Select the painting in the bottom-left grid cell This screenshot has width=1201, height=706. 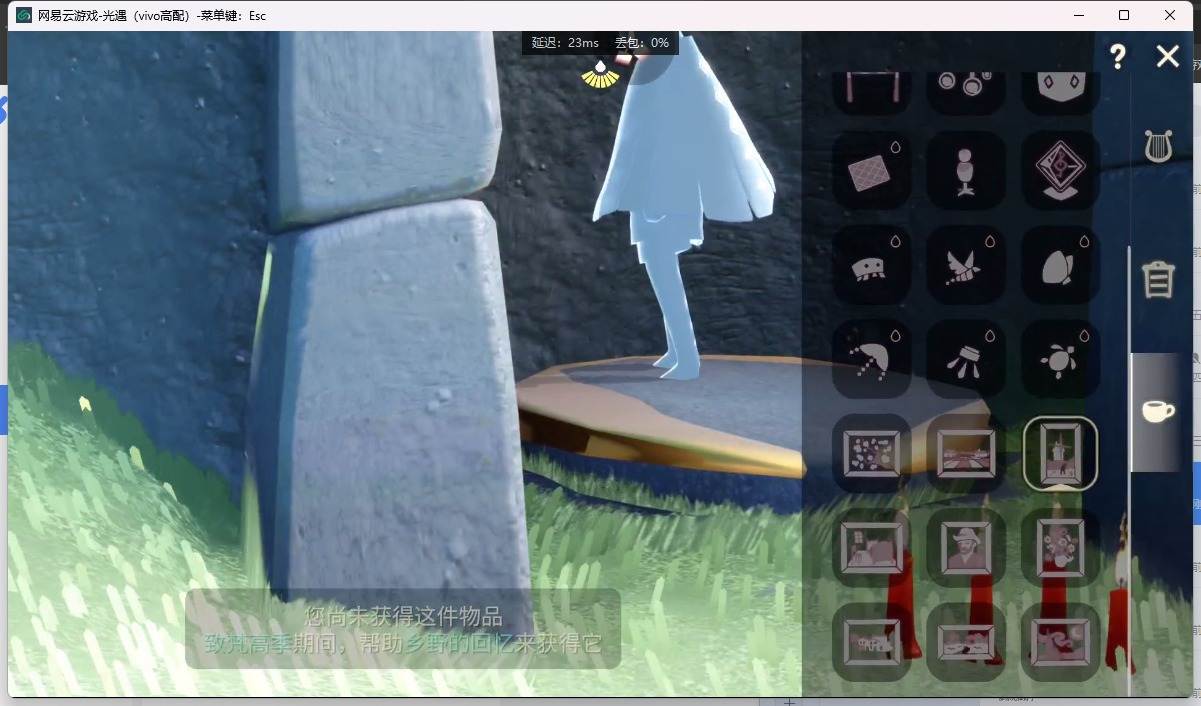pos(871,642)
